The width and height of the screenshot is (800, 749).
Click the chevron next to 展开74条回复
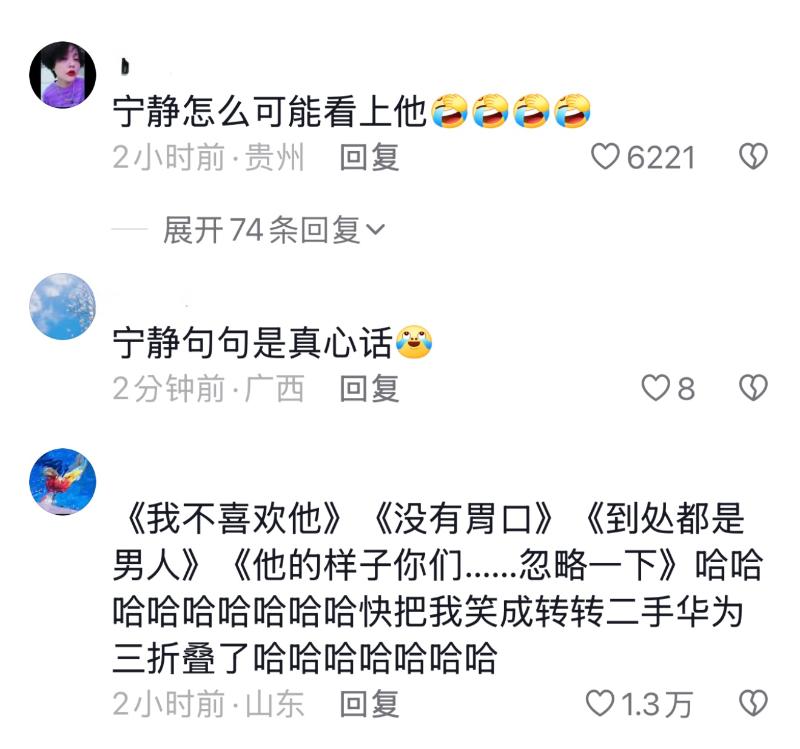click(x=375, y=230)
